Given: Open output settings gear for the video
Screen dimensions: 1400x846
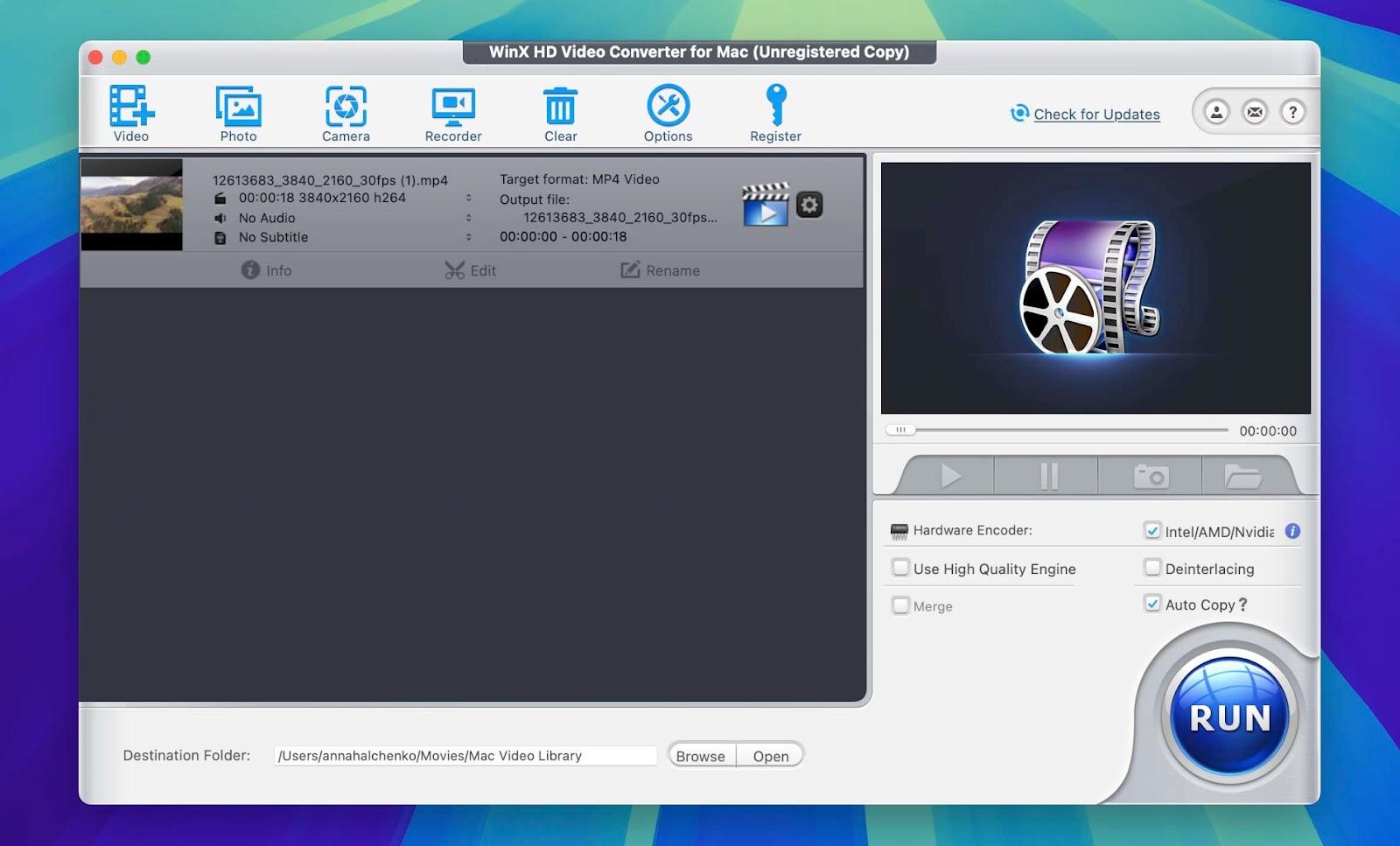Looking at the screenshot, I should (809, 205).
